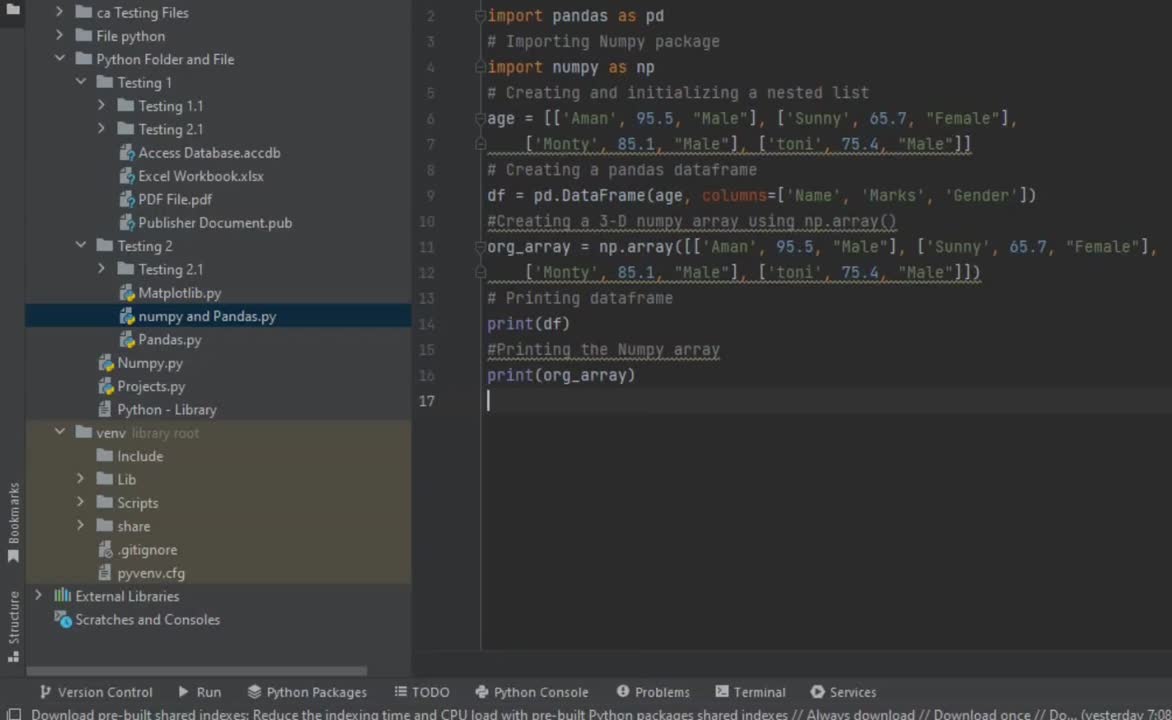The width and height of the screenshot is (1172, 720).
Task: Click the Projects.py Python file icon
Action: 105,386
